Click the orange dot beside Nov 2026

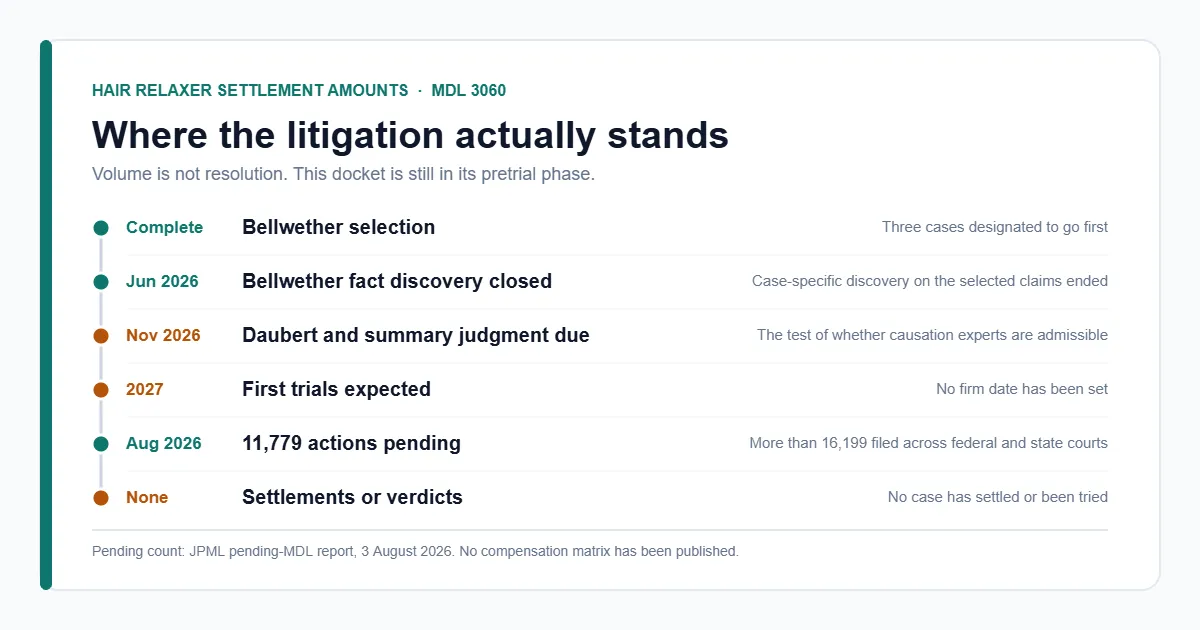pos(100,336)
